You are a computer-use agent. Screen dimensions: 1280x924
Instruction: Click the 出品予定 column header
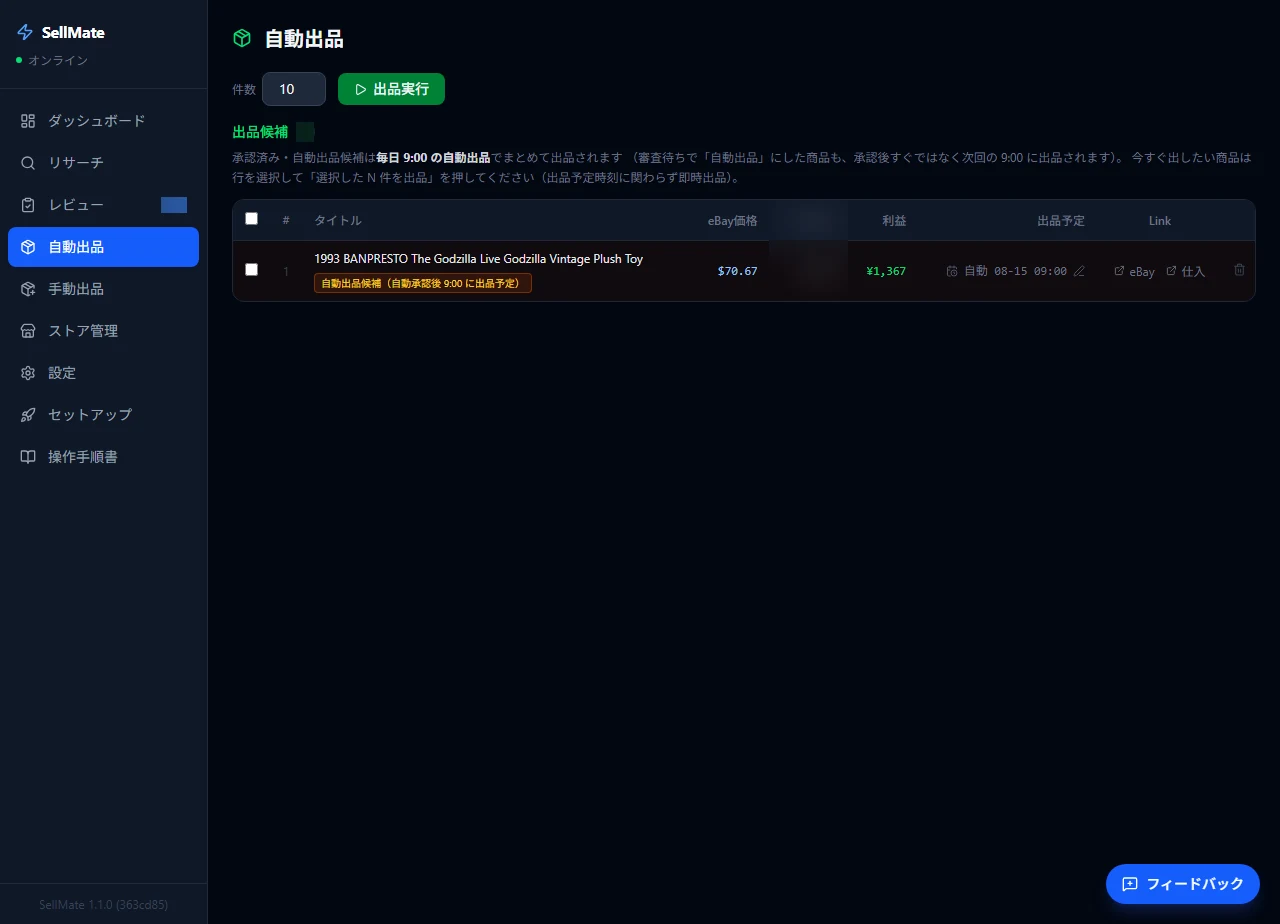point(1061,221)
